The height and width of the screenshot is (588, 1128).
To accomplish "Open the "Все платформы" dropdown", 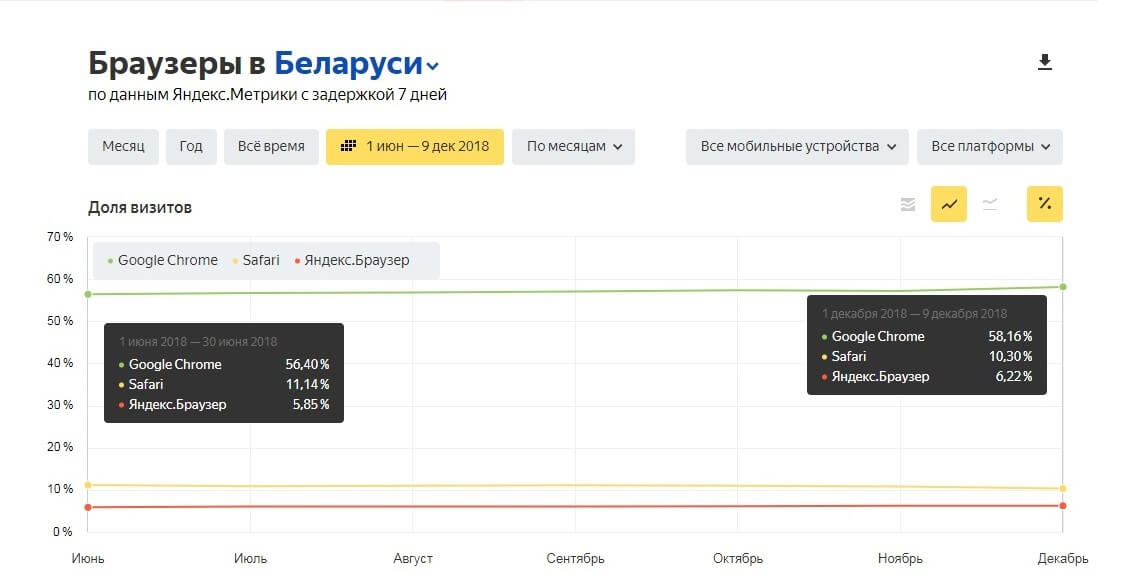I will [x=989, y=146].
